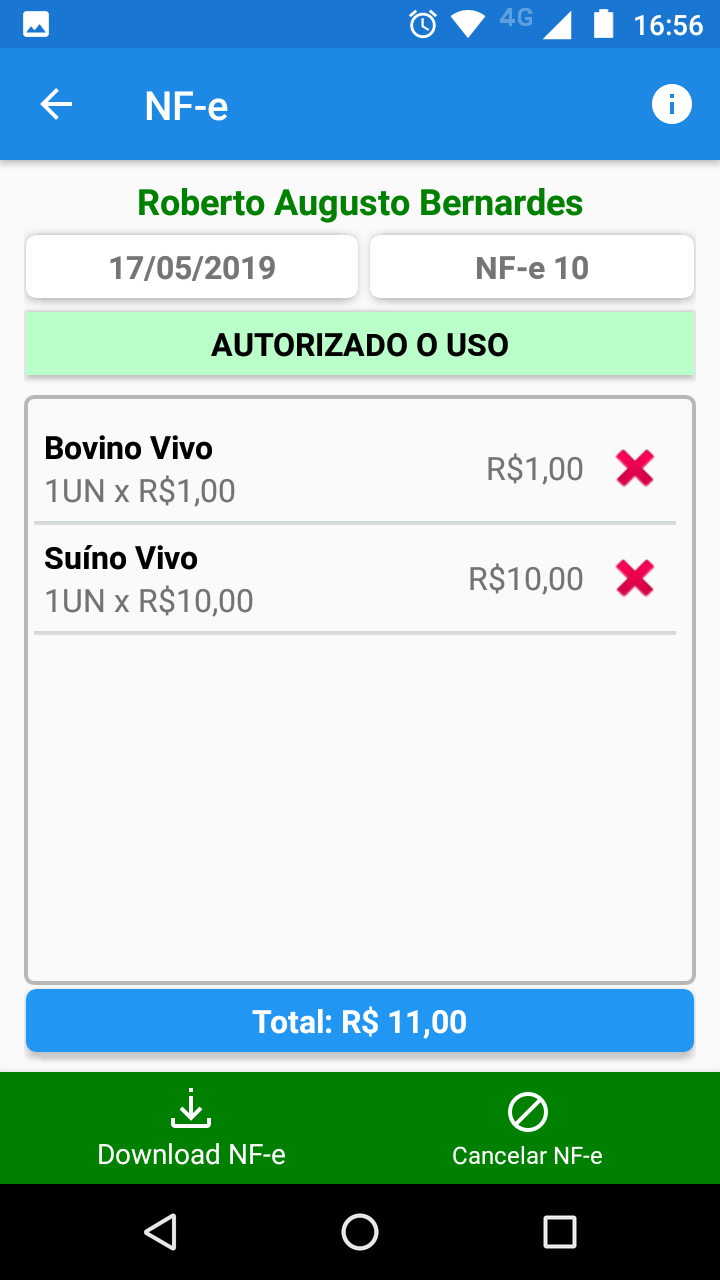The width and height of the screenshot is (720, 1280).
Task: Tap the back arrow icon
Action: (x=56, y=104)
